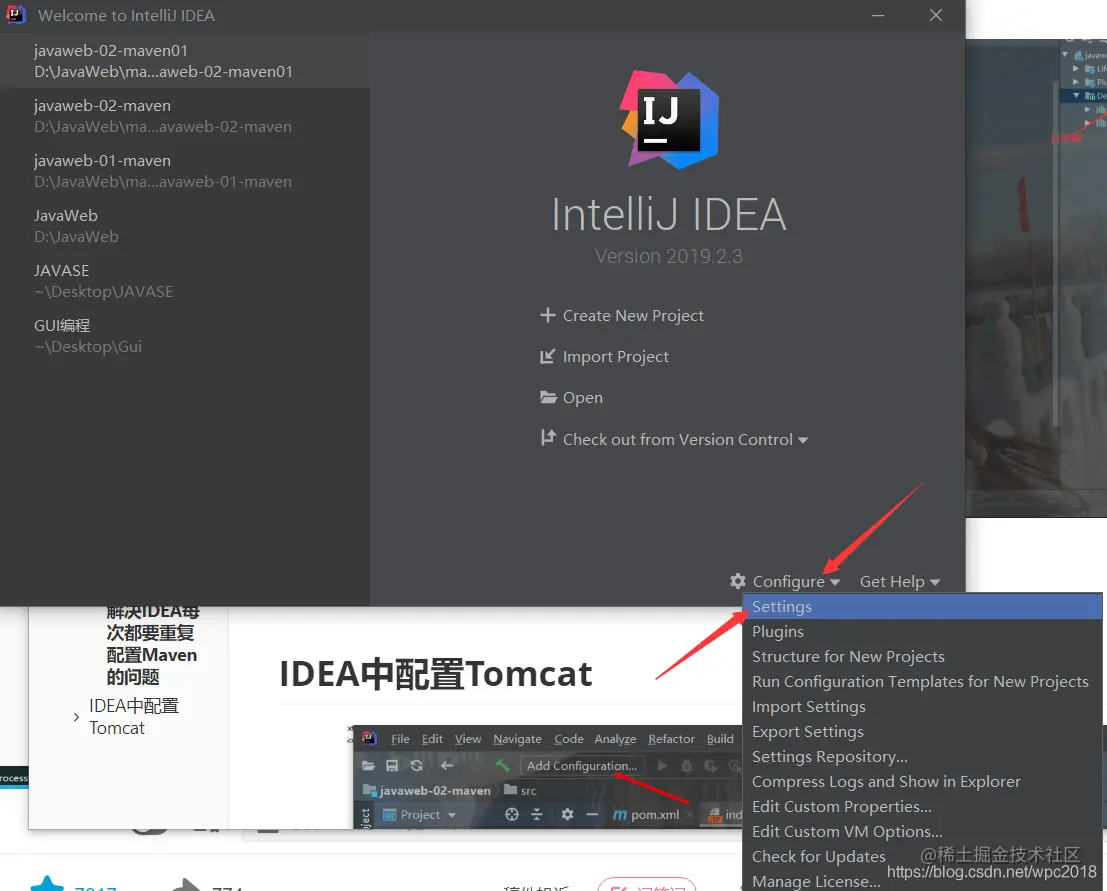Screen dimensions: 1107x891
Task: Close the pom.xml tab
Action: tap(690, 815)
